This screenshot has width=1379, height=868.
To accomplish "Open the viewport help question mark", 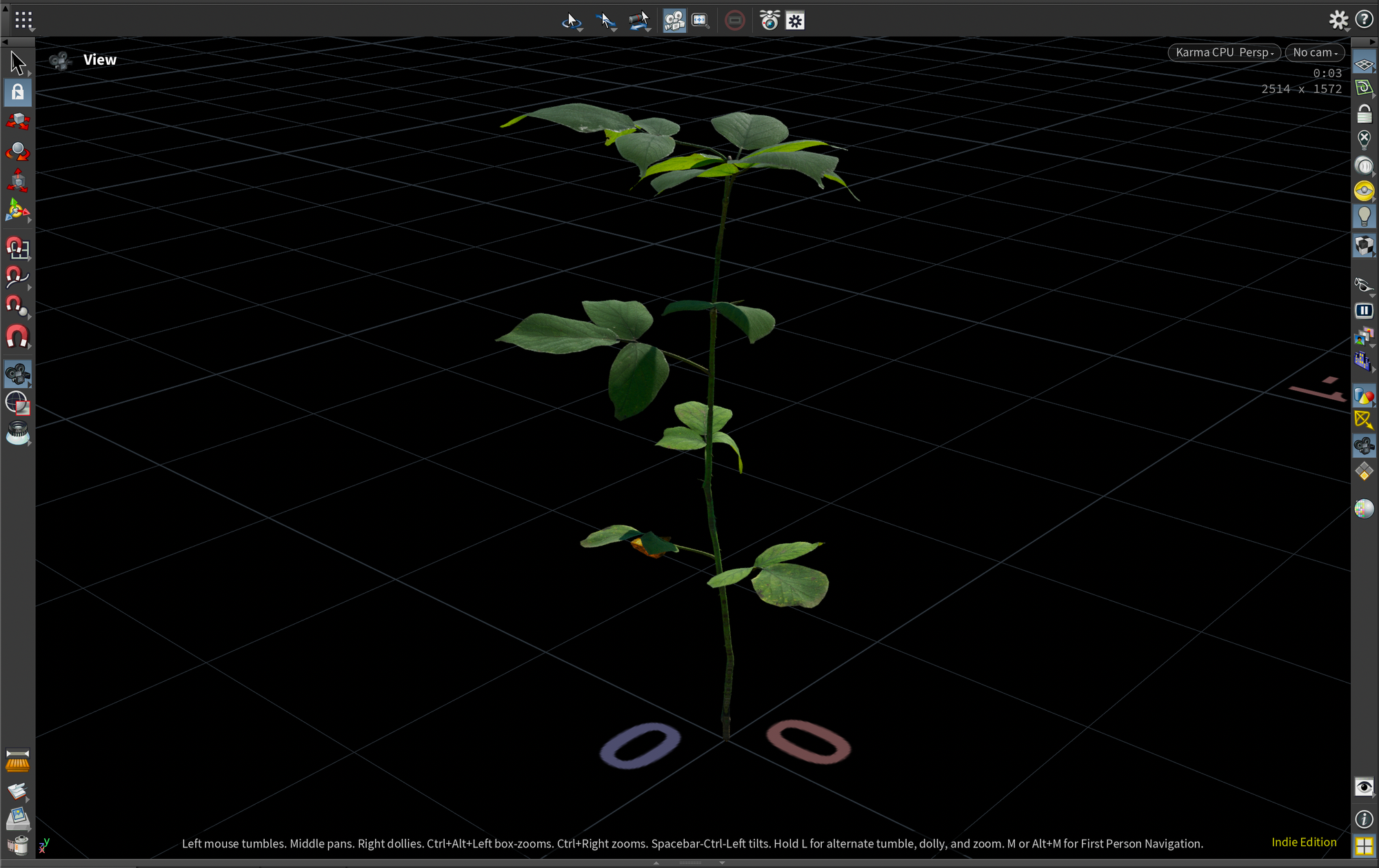I will (x=1364, y=20).
